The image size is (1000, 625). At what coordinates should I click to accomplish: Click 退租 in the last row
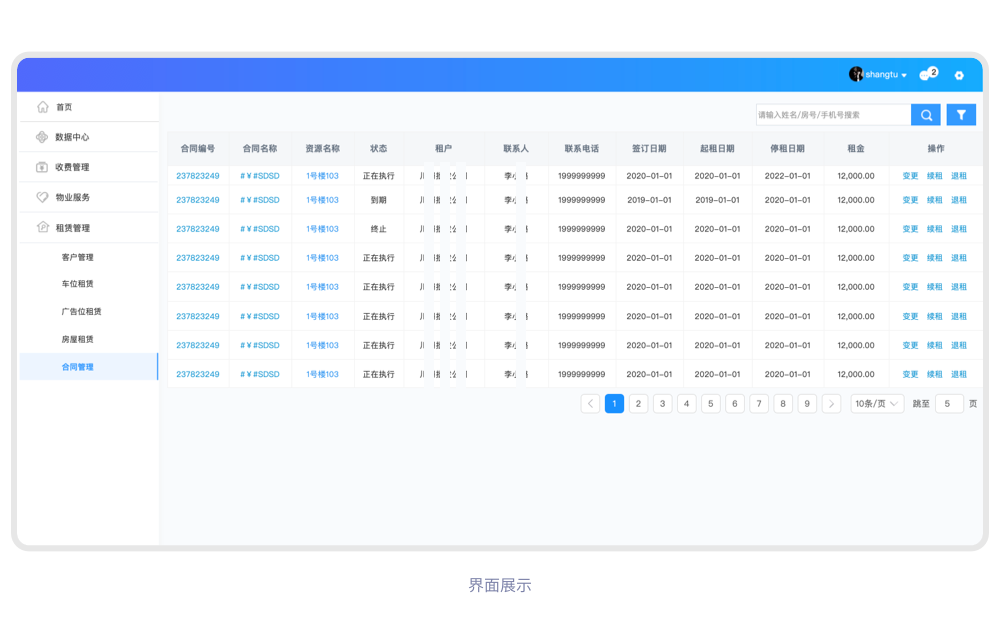(x=959, y=375)
